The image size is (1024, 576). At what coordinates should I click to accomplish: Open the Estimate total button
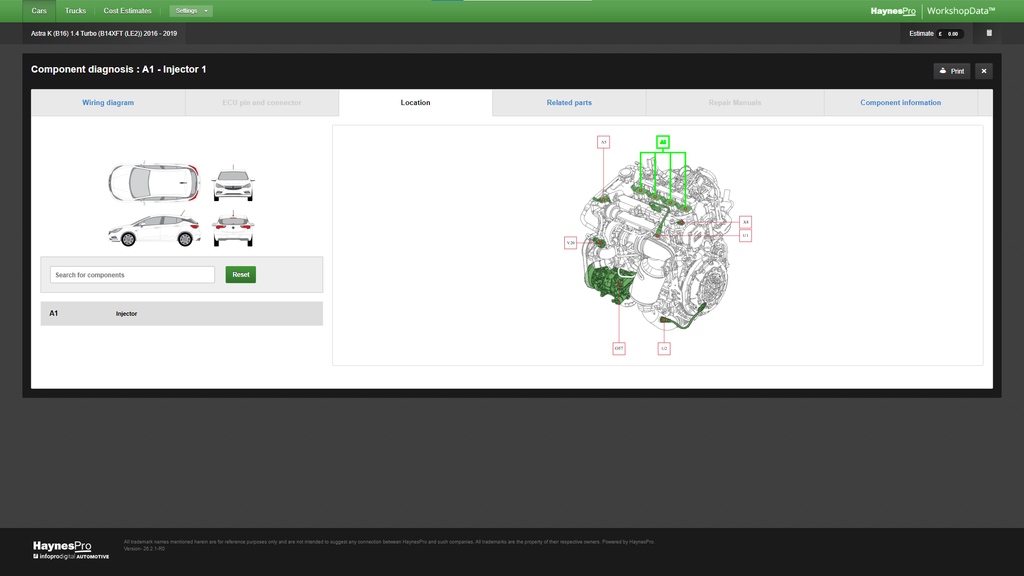[x=936, y=33]
